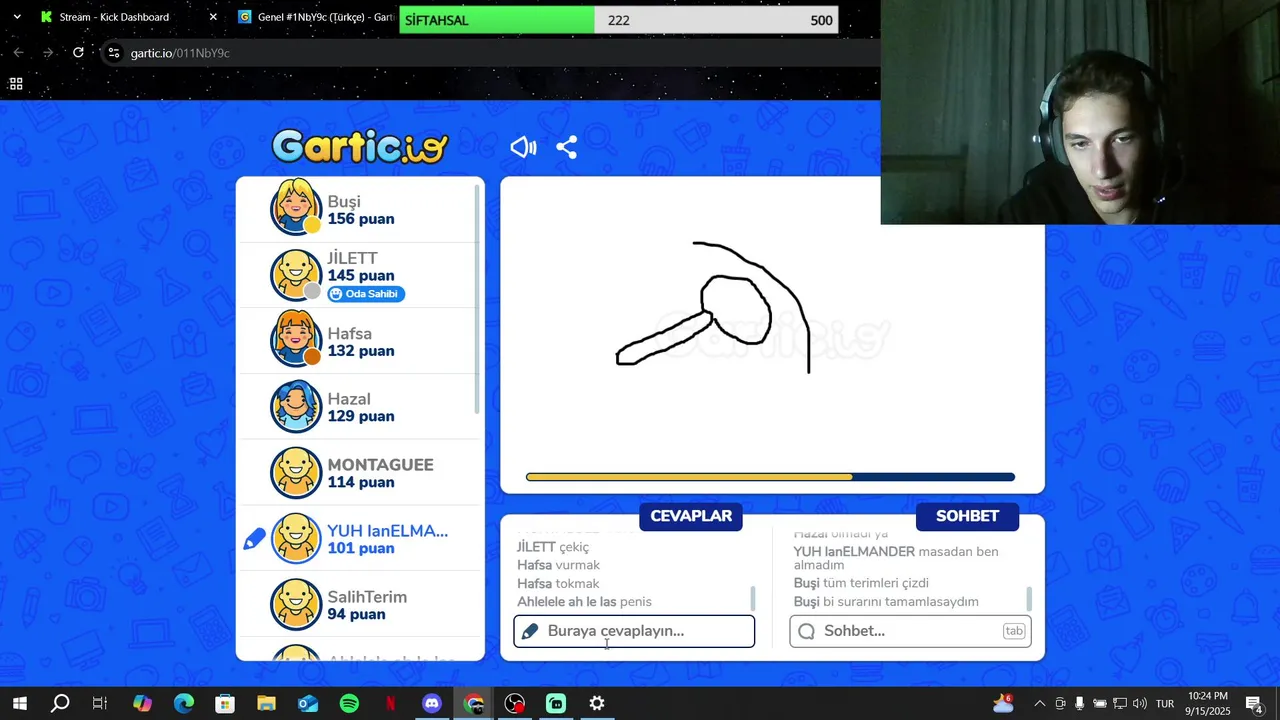Click the blue drawing pencil indicator
Screen dimensions: 1280x720
(254, 539)
